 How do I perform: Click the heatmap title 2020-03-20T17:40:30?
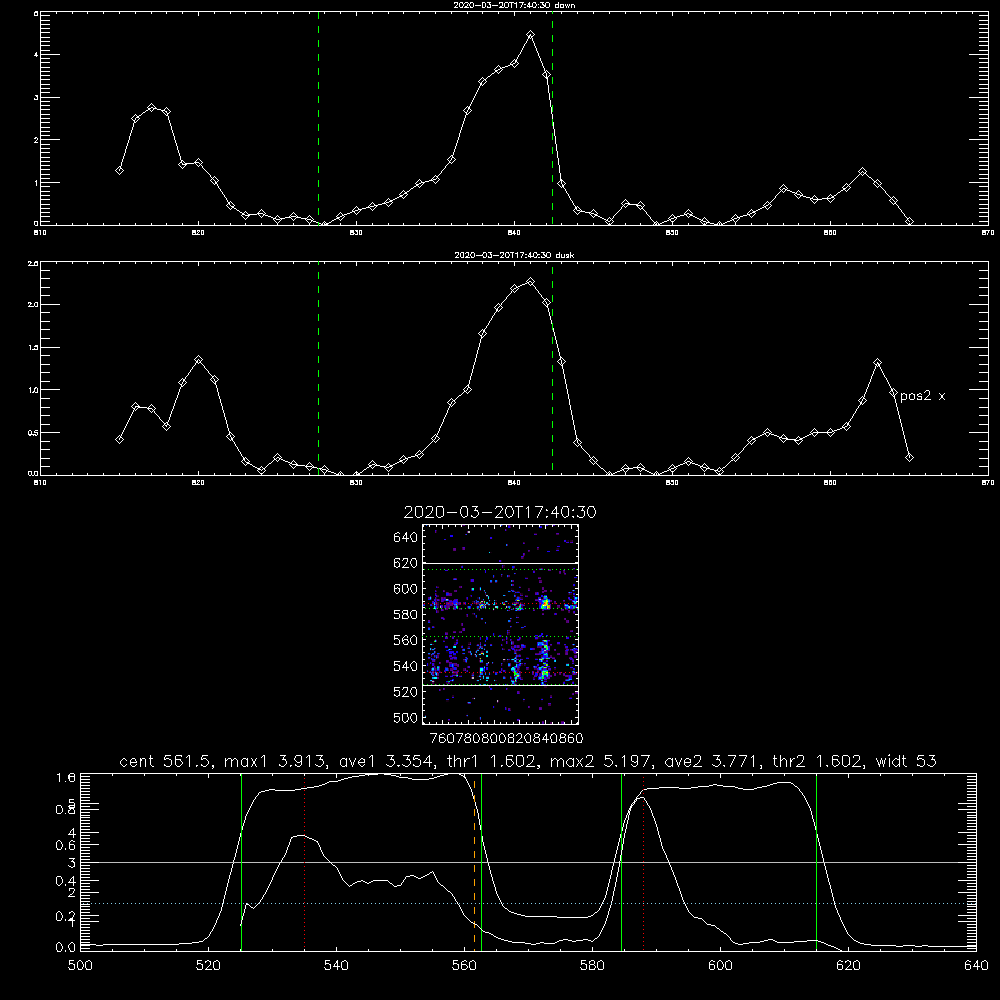click(500, 512)
